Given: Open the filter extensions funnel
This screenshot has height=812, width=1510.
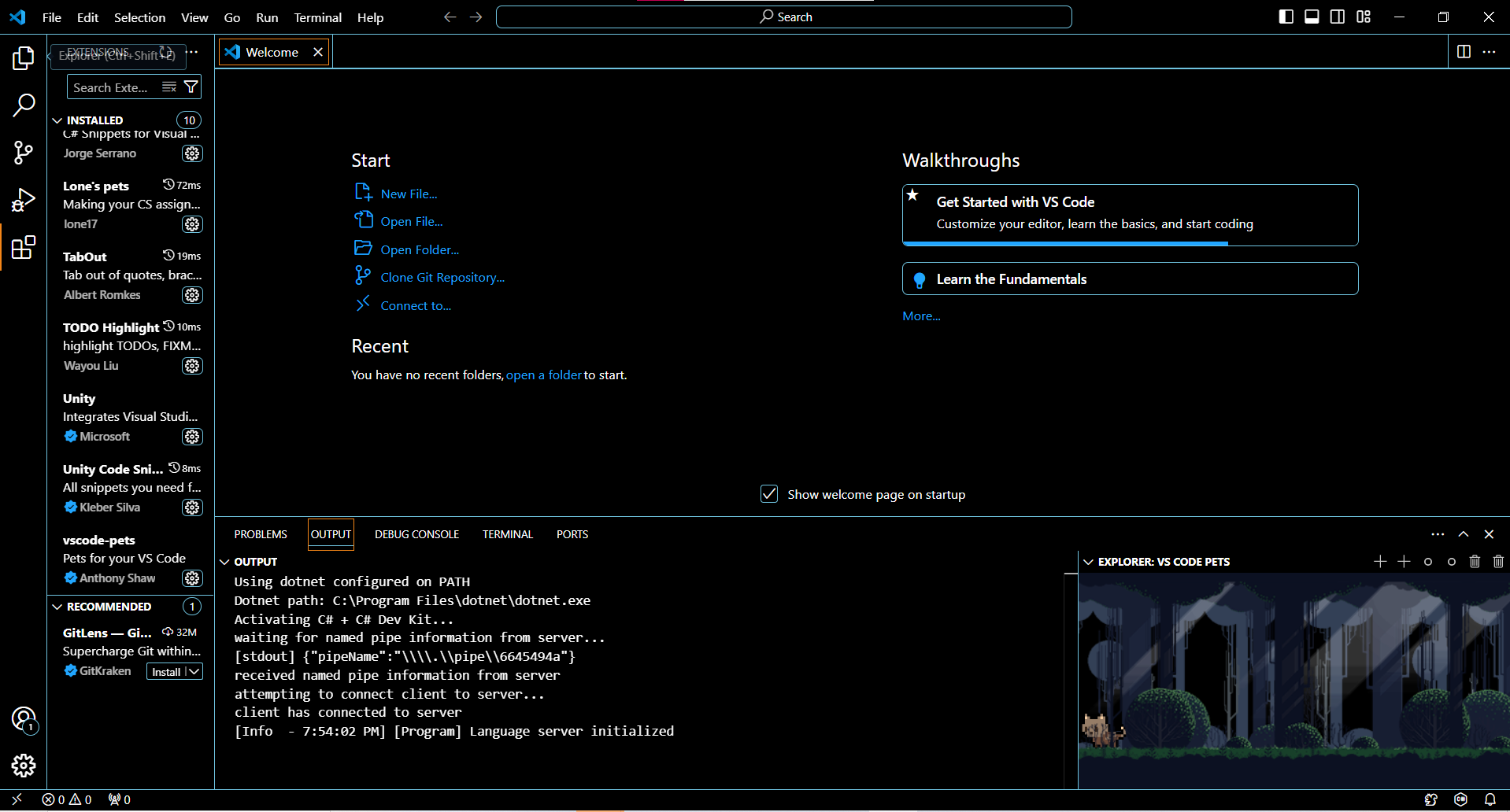Looking at the screenshot, I should point(191,87).
